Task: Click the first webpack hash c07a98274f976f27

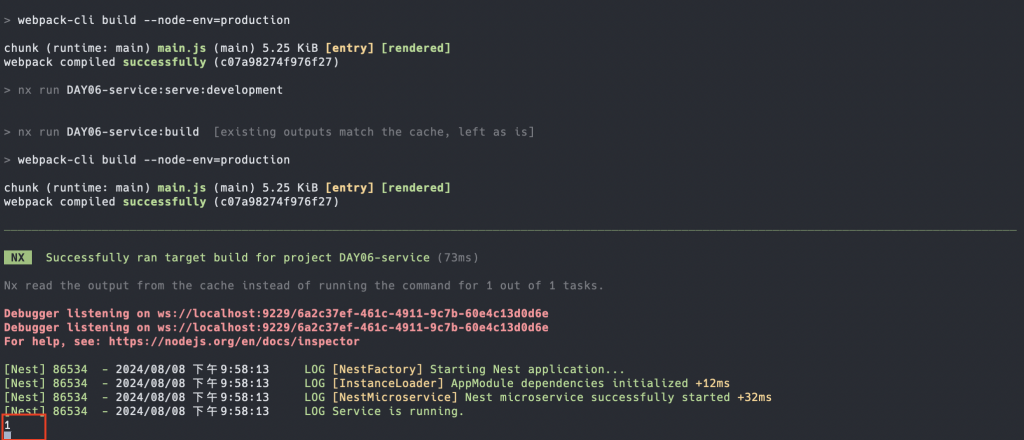Action: click(276, 62)
